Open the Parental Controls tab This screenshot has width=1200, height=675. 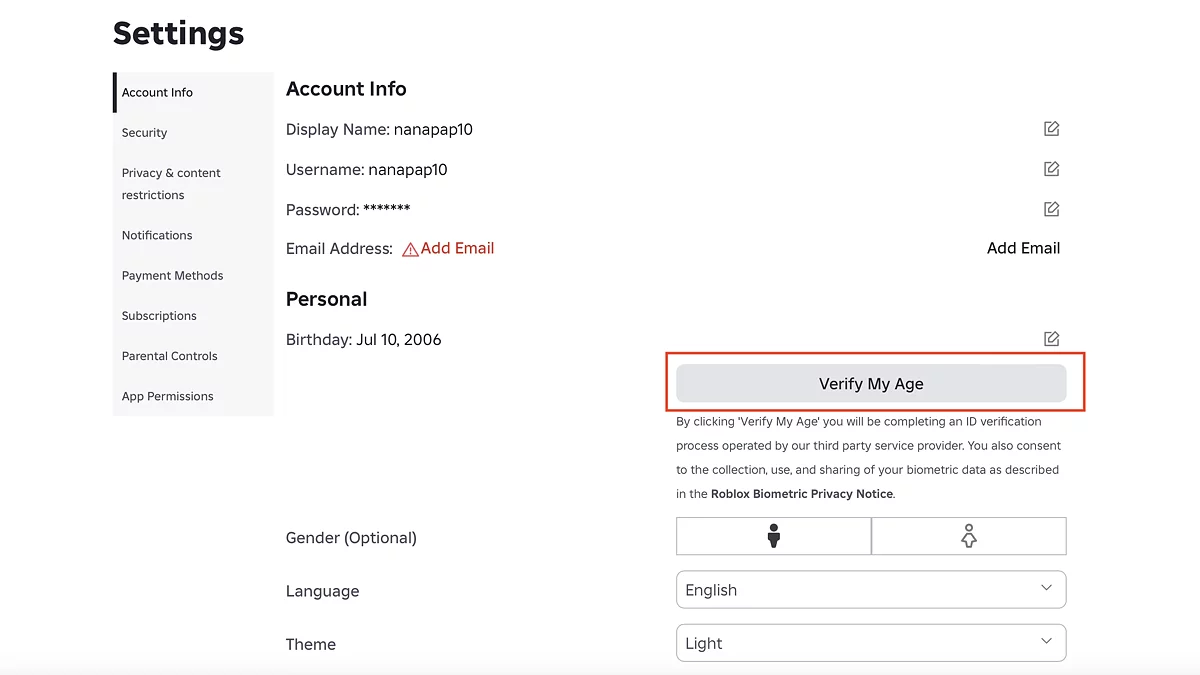193,356
